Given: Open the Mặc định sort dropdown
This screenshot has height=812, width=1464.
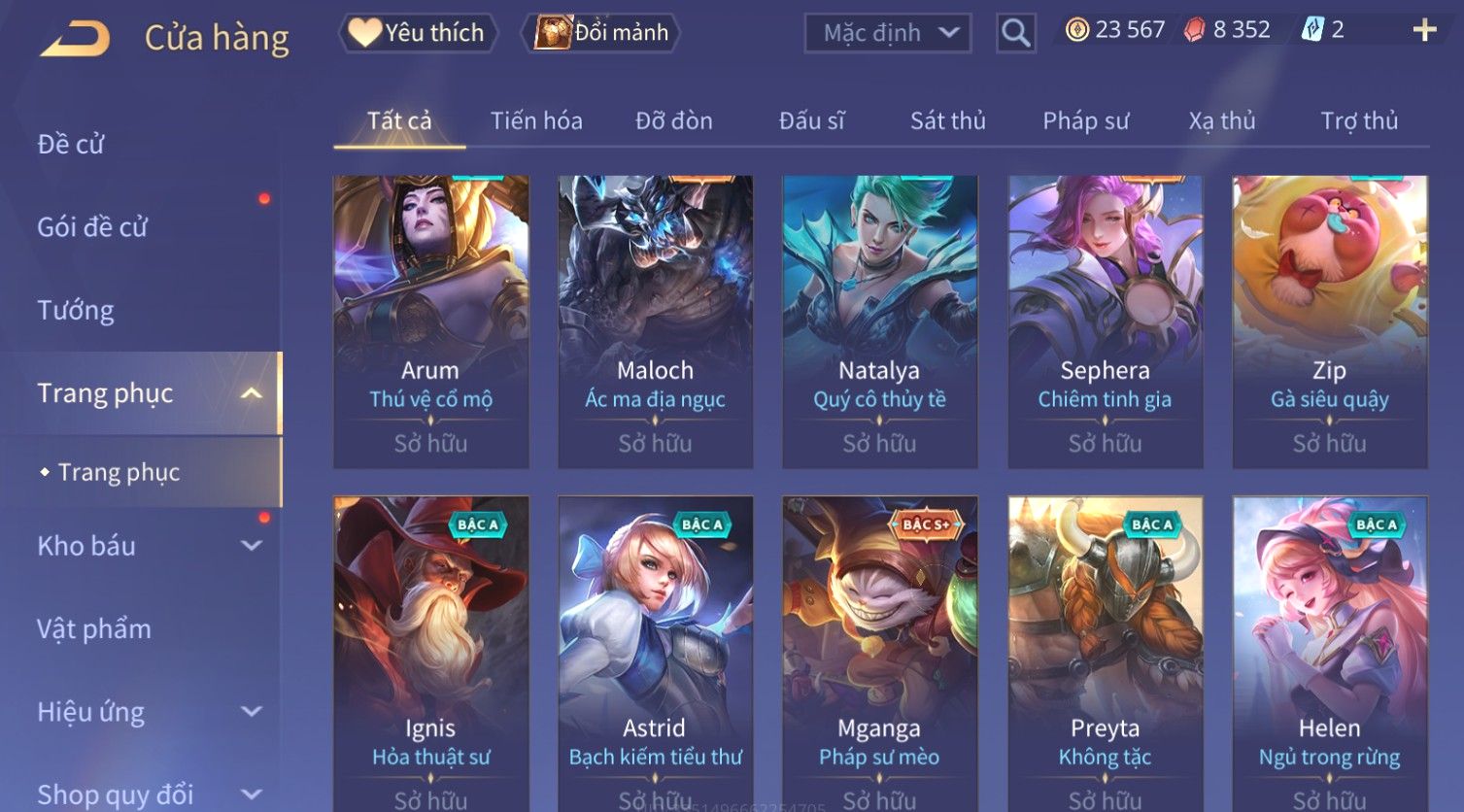Looking at the screenshot, I should 888,33.
